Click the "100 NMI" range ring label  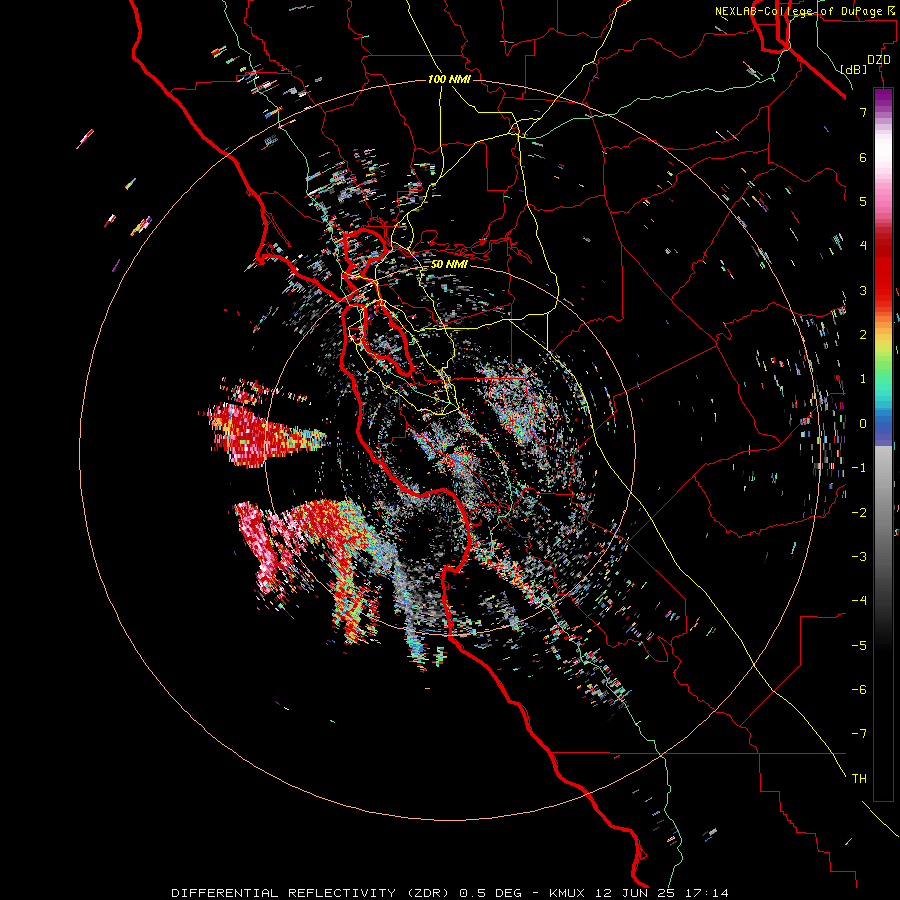point(449,79)
